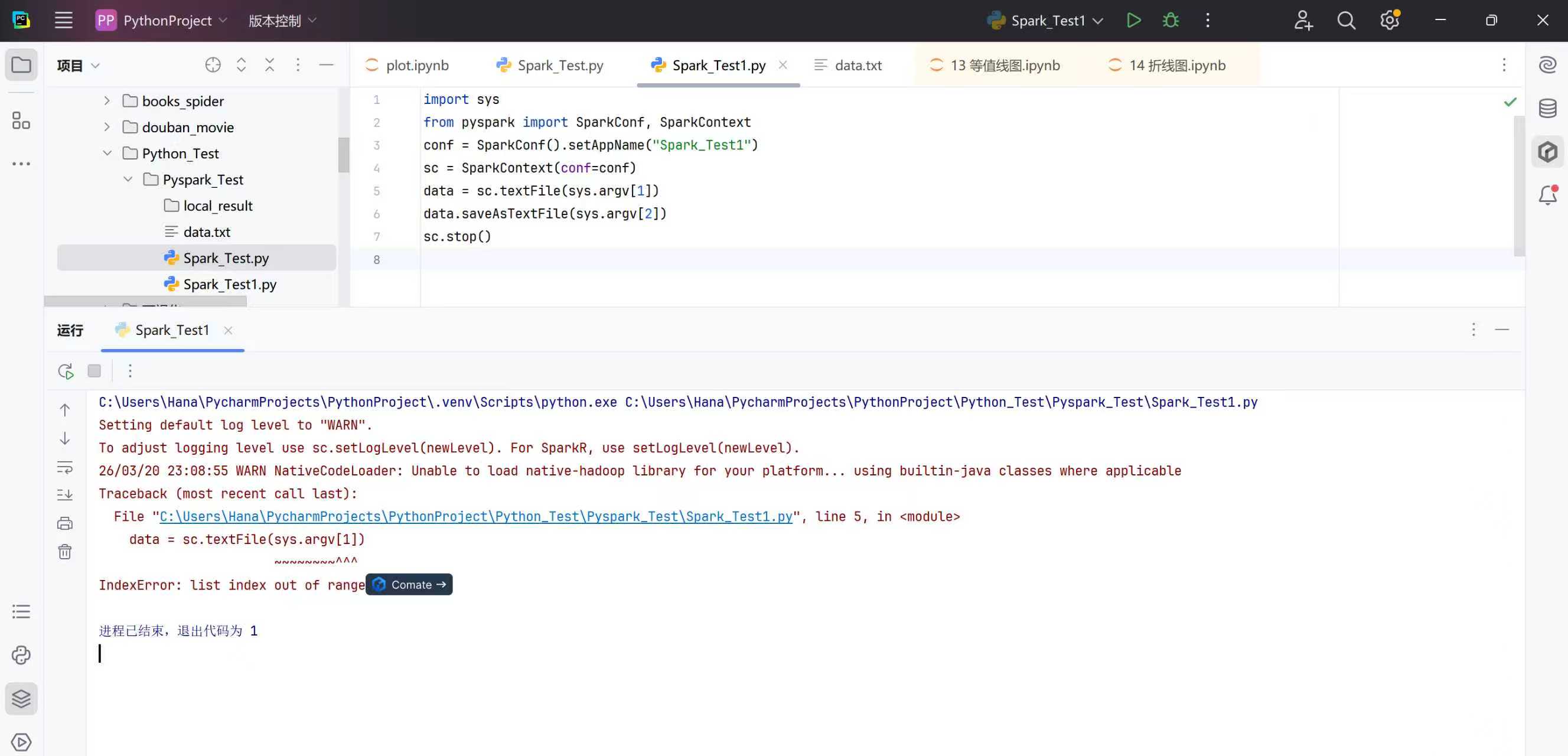Image resolution: width=1568 pixels, height=756 pixels.
Task: Toggle soft-wrap in run console
Action: point(64,467)
